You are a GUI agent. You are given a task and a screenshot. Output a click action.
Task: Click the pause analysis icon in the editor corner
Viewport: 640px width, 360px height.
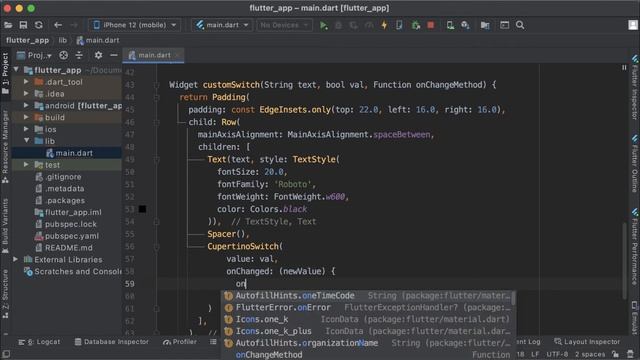pos(624,67)
